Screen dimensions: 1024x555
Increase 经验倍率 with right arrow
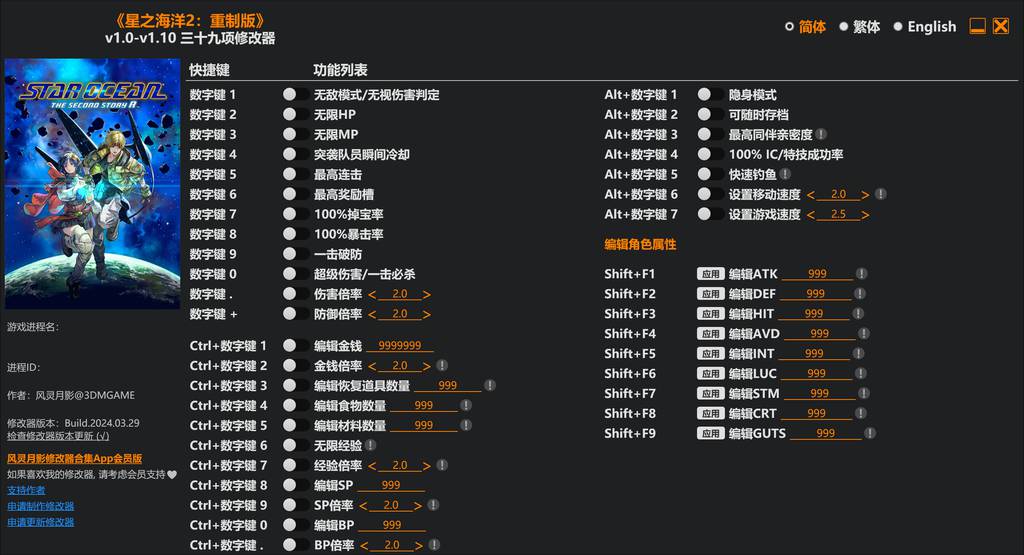point(426,466)
